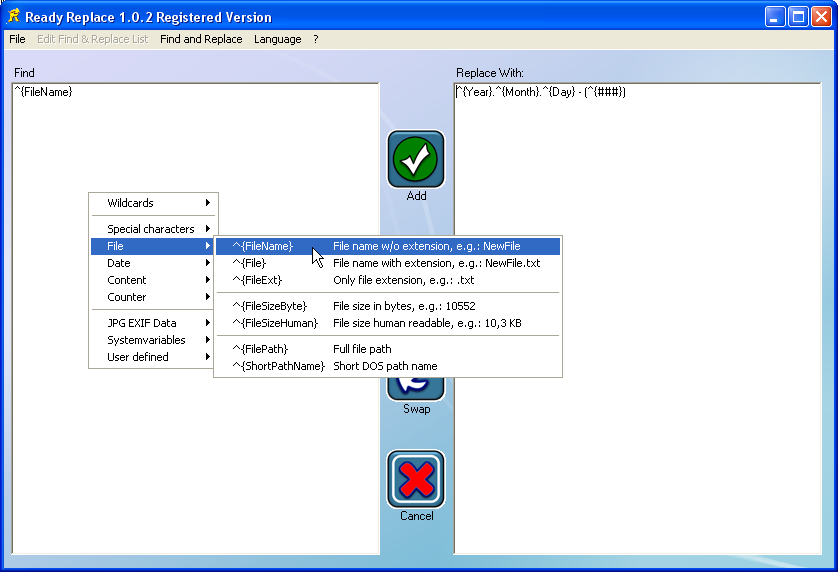The width and height of the screenshot is (838, 572).
Task: Click the Add label under the checkmark
Action: click(416, 196)
